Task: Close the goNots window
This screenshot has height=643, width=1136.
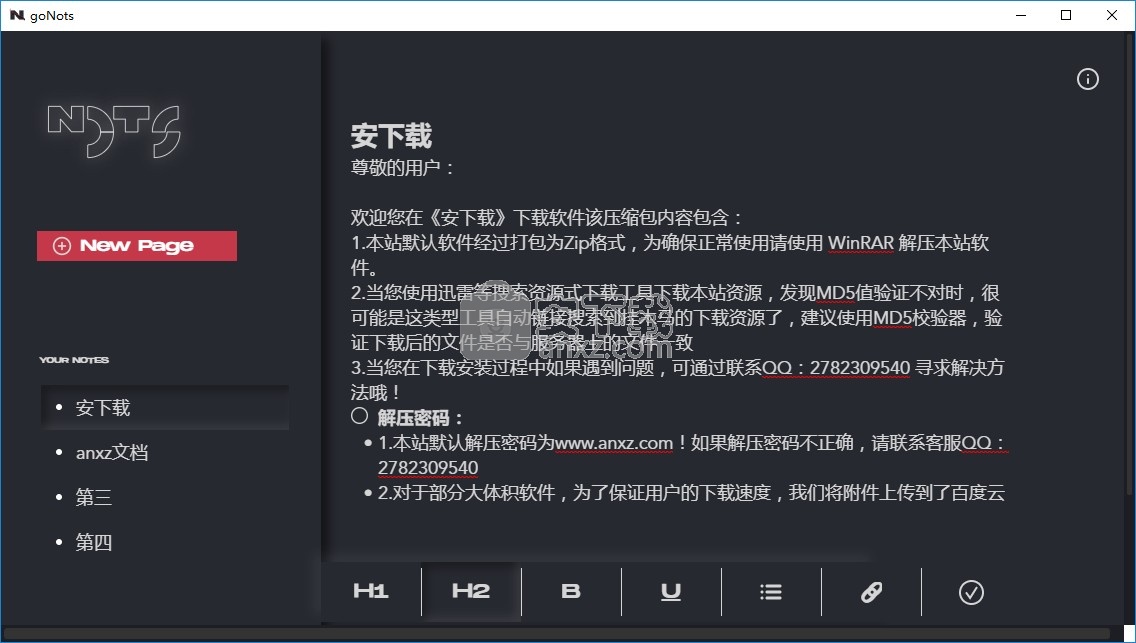Action: pyautogui.click(x=1112, y=15)
